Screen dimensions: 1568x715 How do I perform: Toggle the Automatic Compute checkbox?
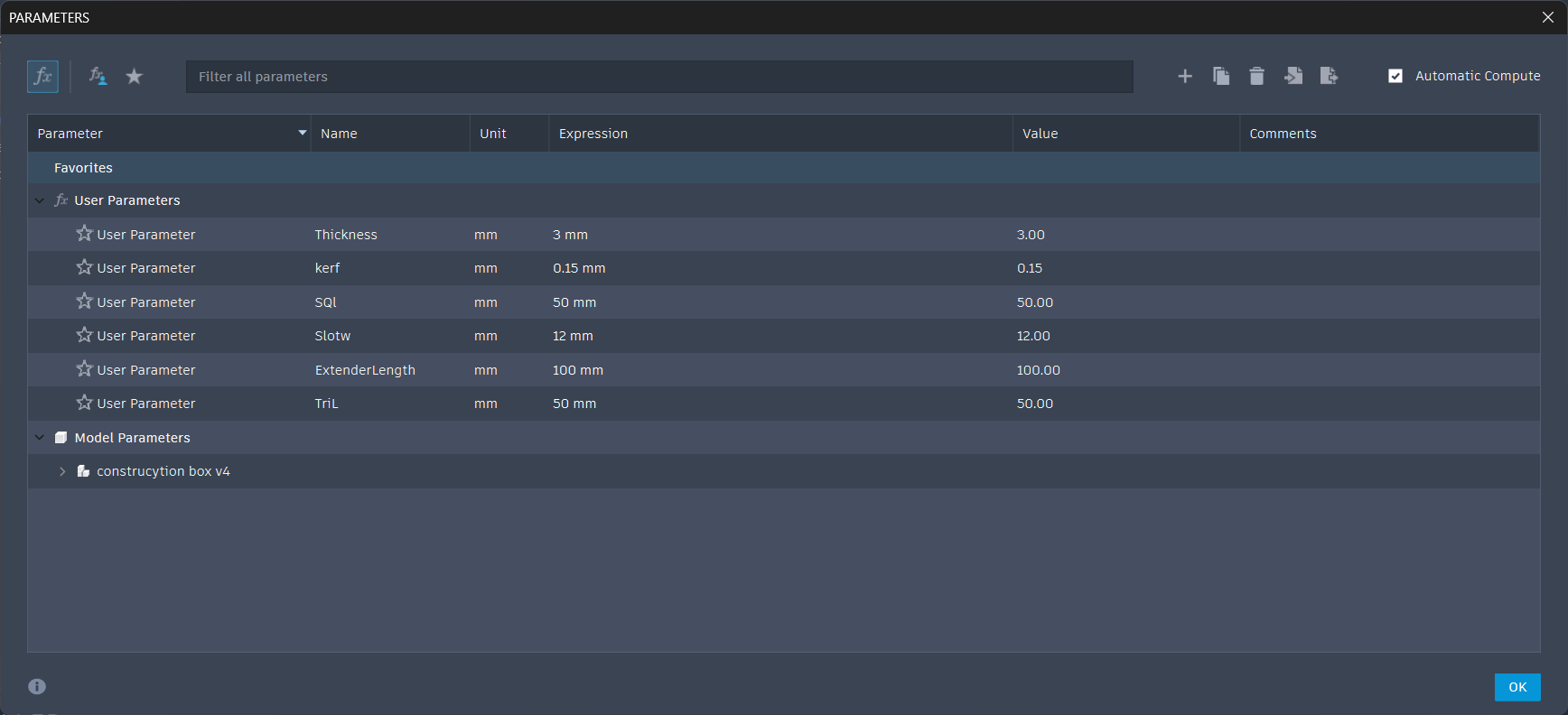pyautogui.click(x=1395, y=77)
